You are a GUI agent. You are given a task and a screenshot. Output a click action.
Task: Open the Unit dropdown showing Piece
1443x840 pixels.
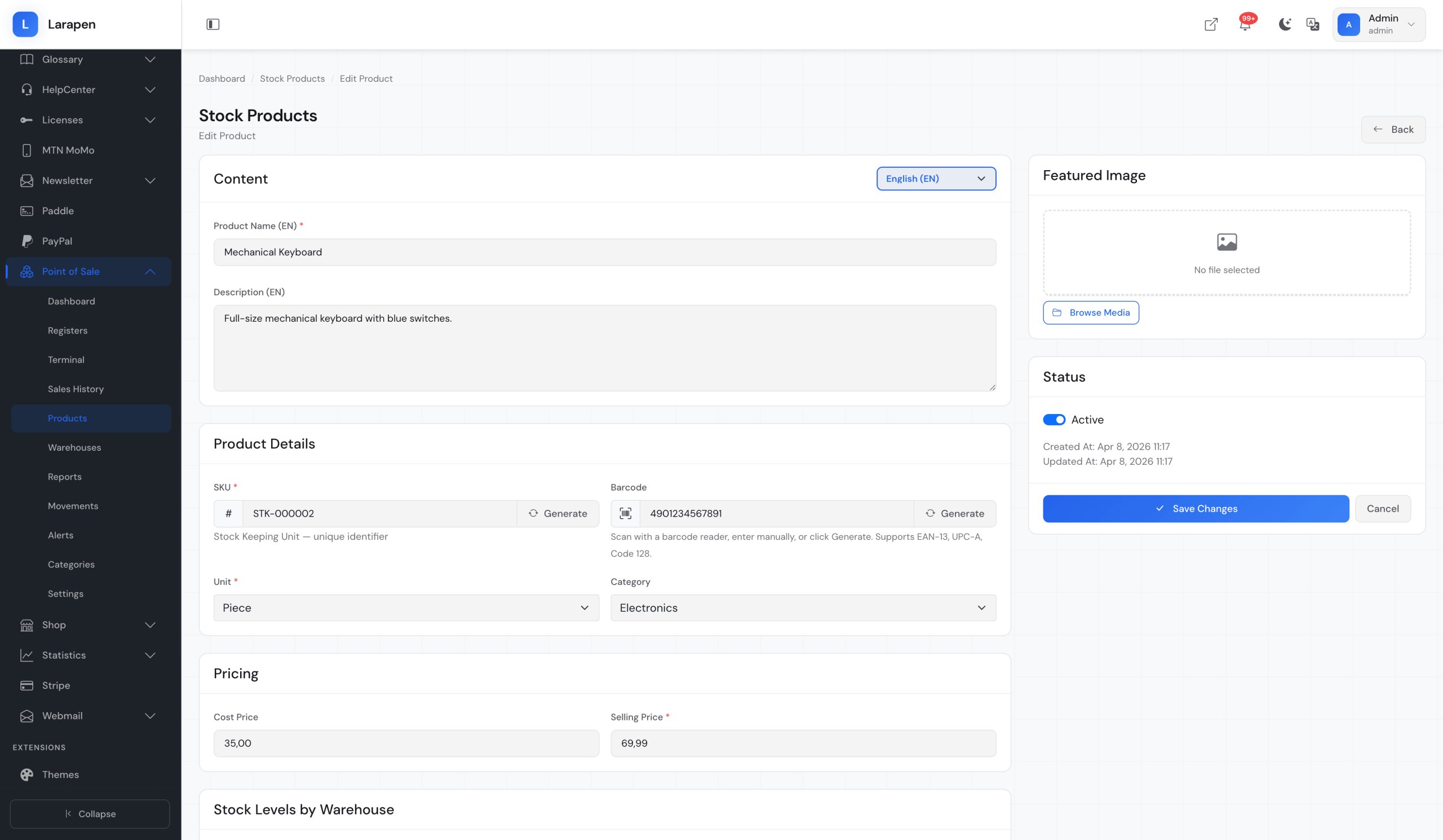click(406, 608)
